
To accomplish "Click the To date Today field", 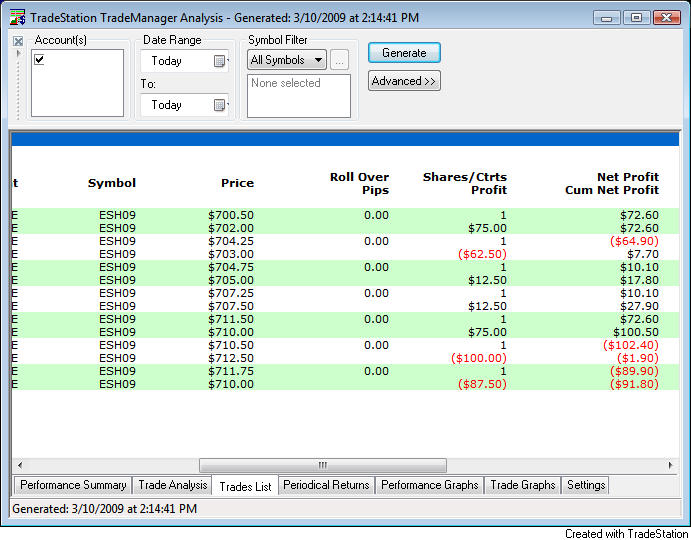I will click(x=184, y=105).
